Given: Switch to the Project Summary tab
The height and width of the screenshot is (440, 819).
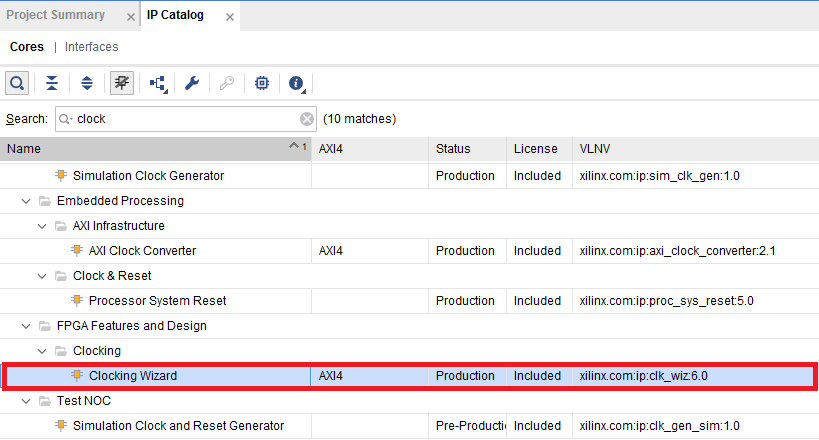Looking at the screenshot, I should tap(55, 15).
